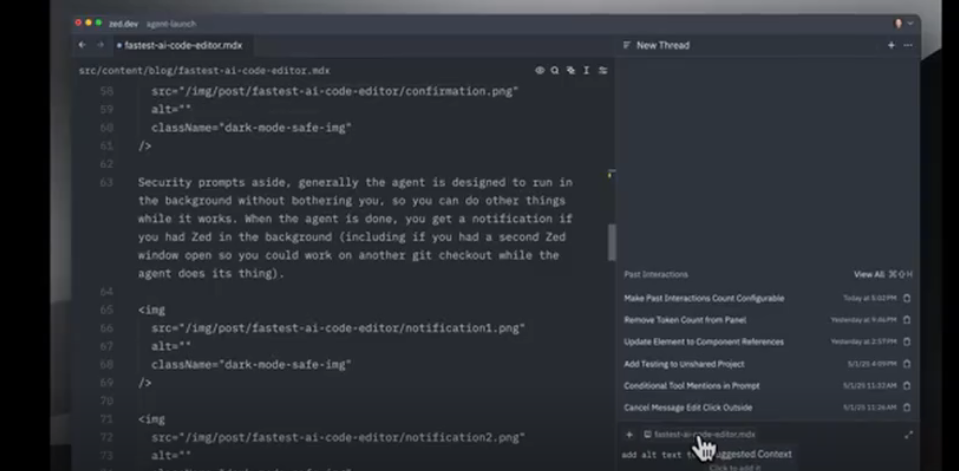Image resolution: width=959 pixels, height=471 pixels.
Task: Click line 59 alt="" attribute
Action: tap(171, 109)
